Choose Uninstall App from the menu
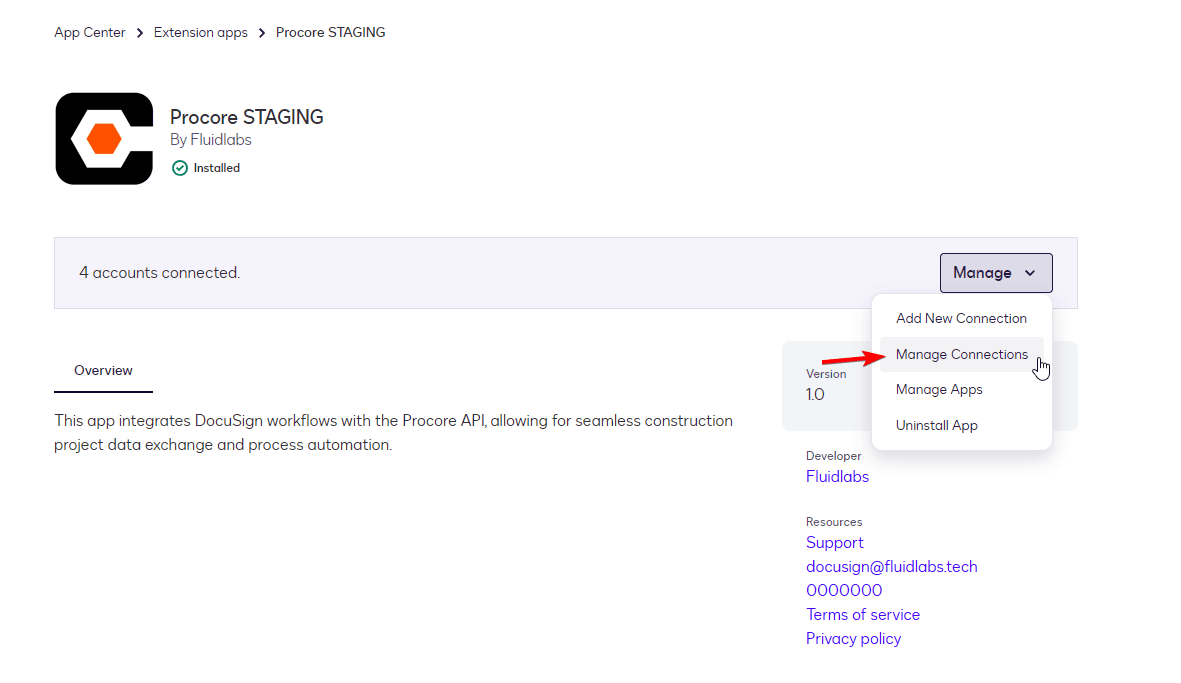1181x683 pixels. tap(936, 425)
